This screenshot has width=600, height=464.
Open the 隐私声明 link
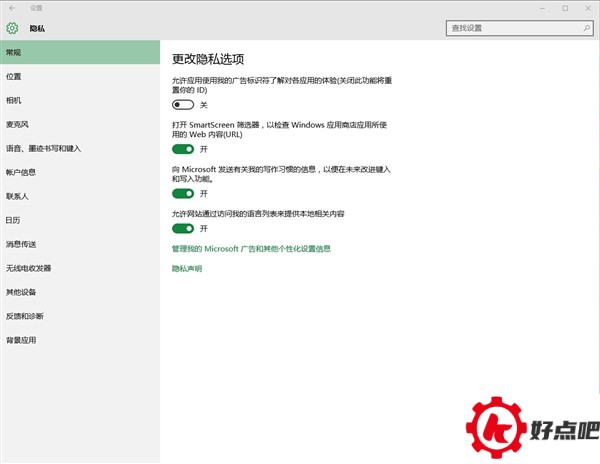(x=187, y=269)
